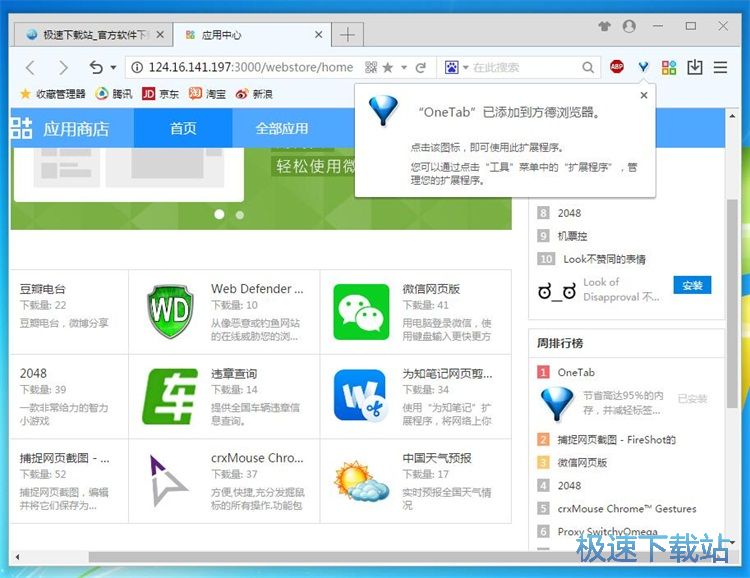Focus the address bar URL field
Screen dimensions: 750x578
click(x=251, y=67)
